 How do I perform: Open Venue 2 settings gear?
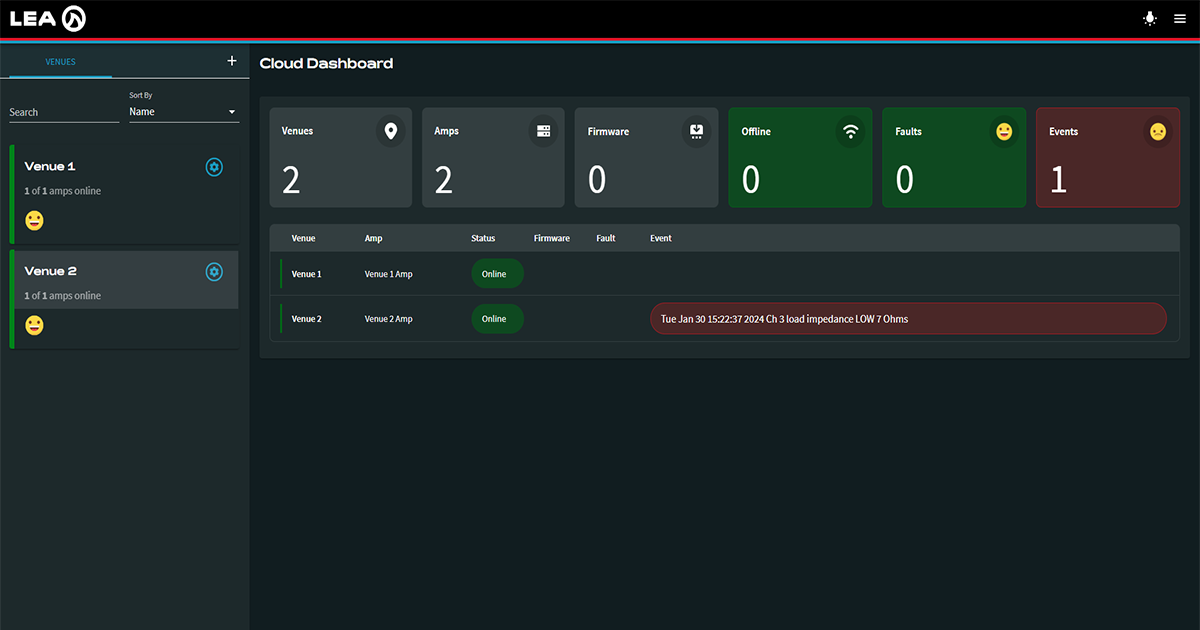(x=214, y=272)
